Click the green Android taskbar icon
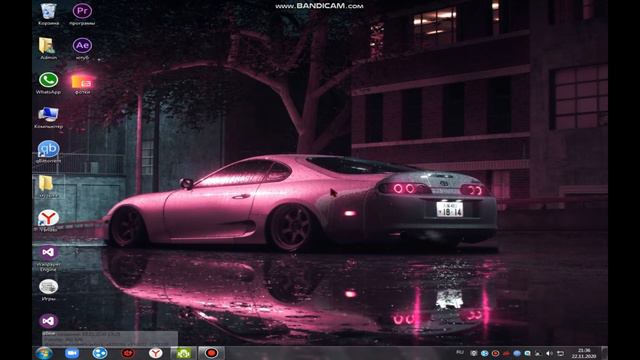 (x=183, y=353)
